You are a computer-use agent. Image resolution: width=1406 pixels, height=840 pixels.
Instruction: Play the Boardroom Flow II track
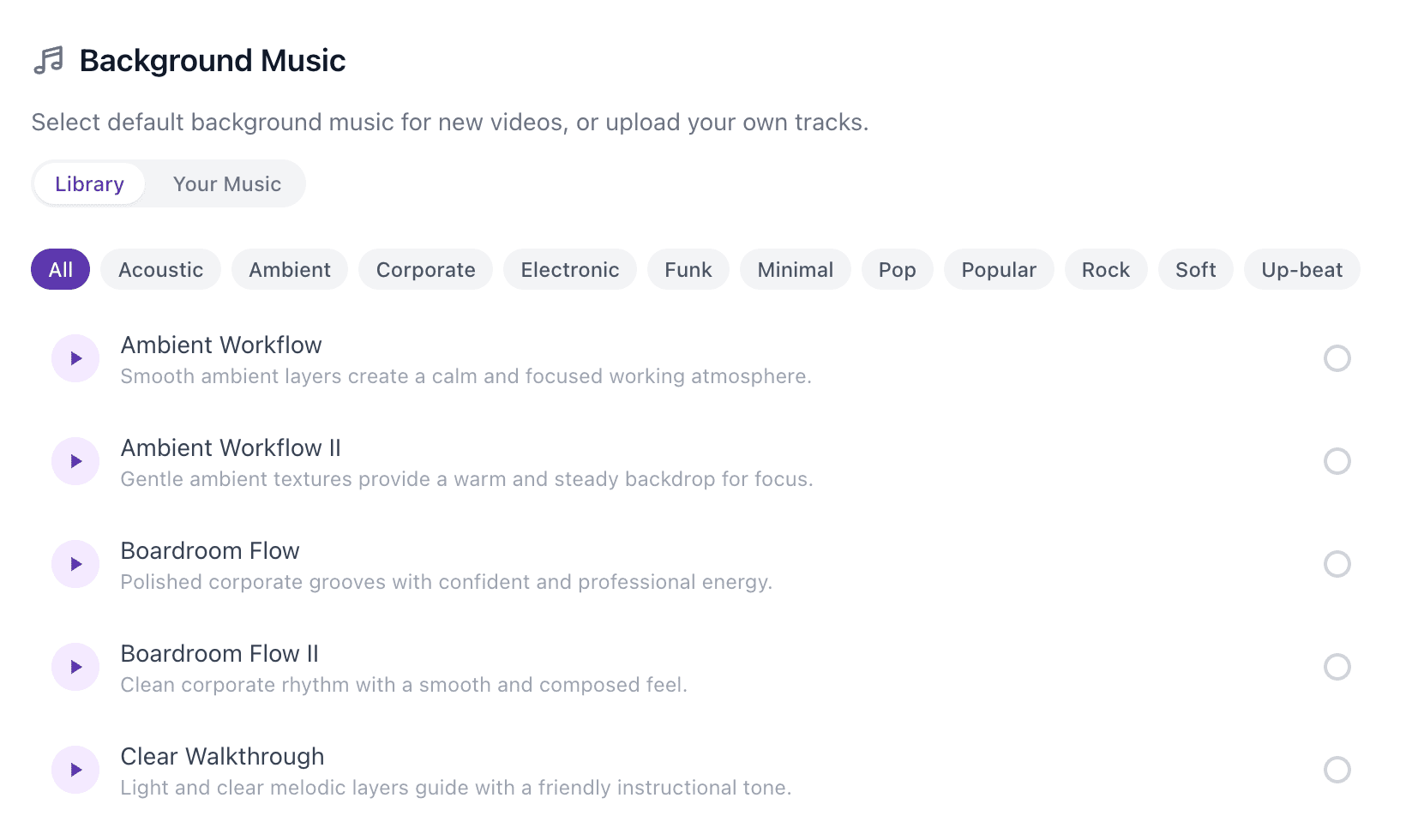pos(75,666)
